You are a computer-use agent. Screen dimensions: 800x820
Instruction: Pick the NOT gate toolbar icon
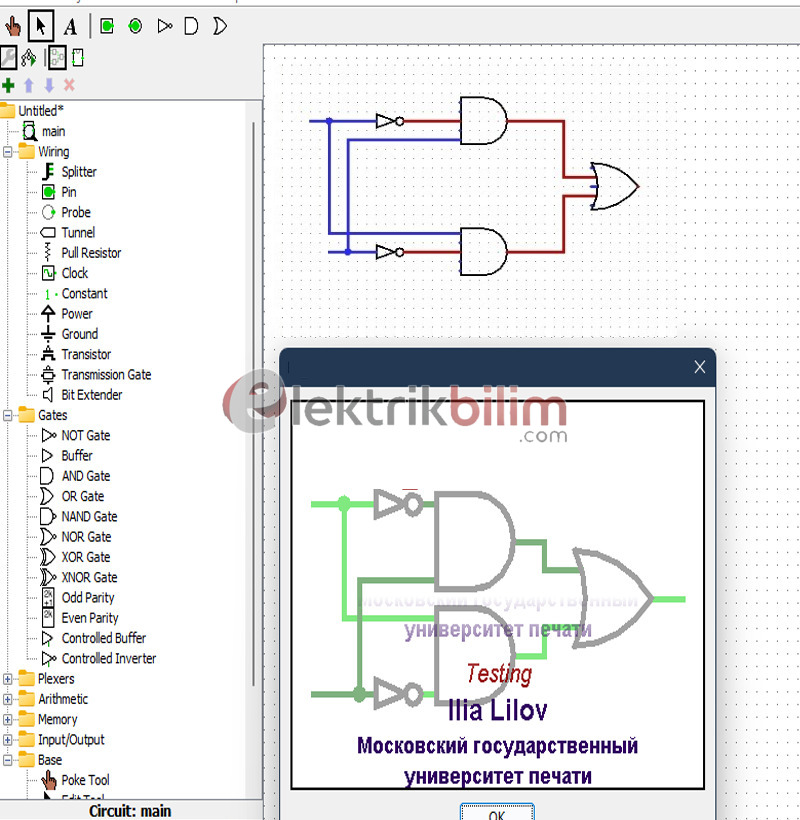click(x=164, y=26)
